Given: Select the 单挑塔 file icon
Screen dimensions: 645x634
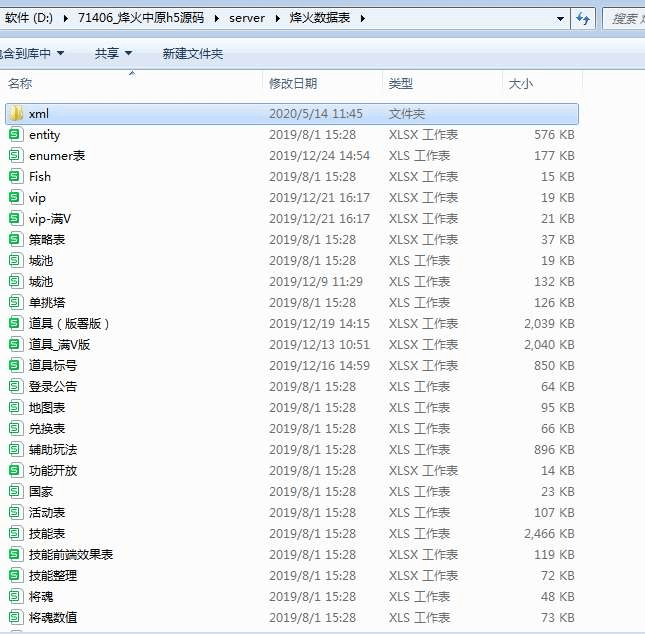Looking at the screenshot, I should click(15, 302).
